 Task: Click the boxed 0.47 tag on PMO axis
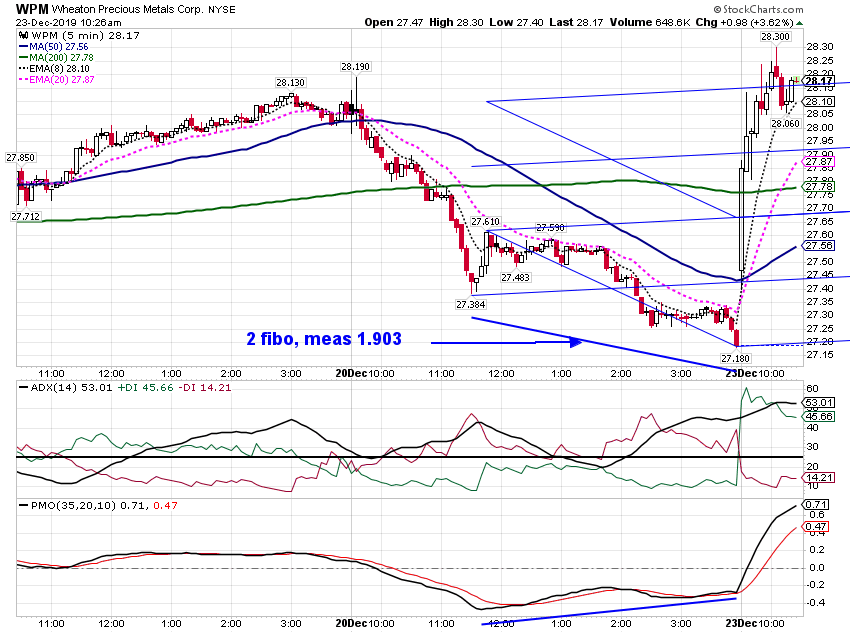point(816,526)
